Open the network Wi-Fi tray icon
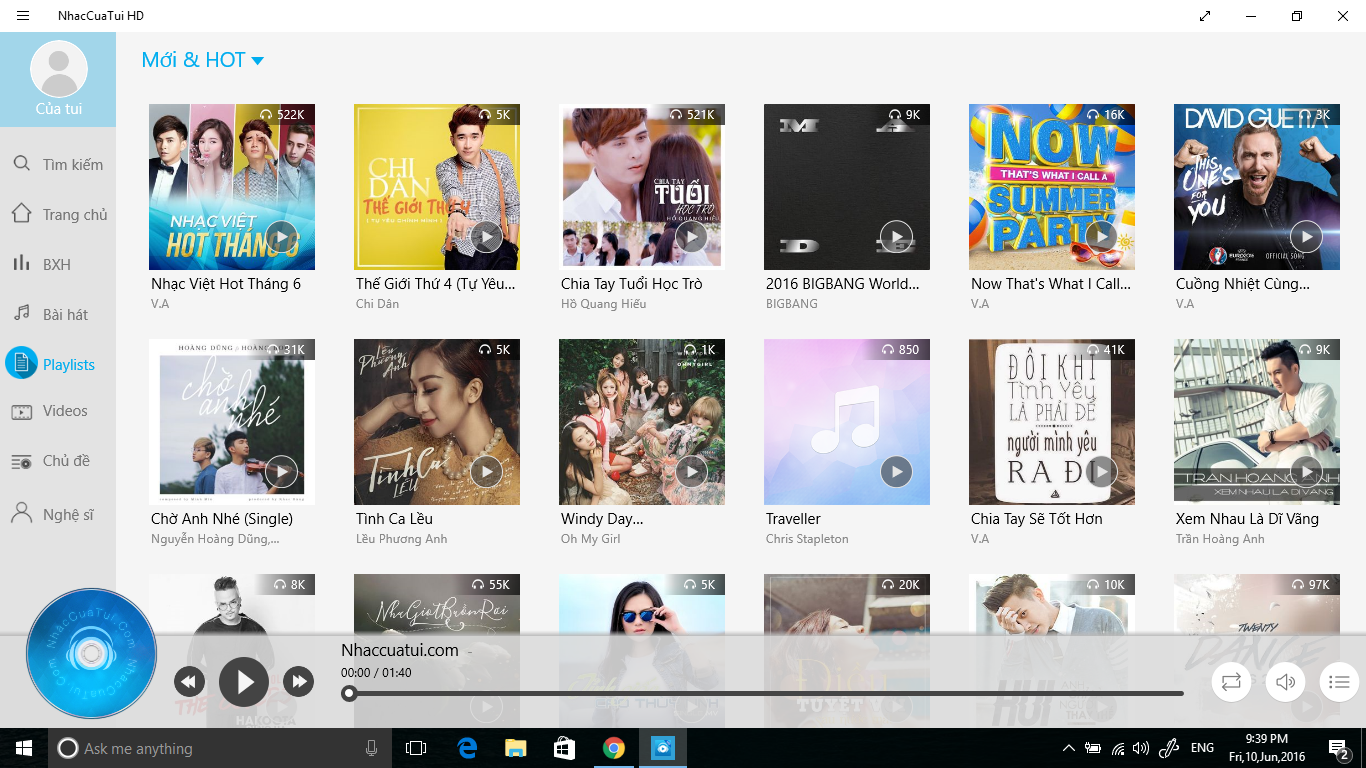1366x768 pixels. [1117, 748]
